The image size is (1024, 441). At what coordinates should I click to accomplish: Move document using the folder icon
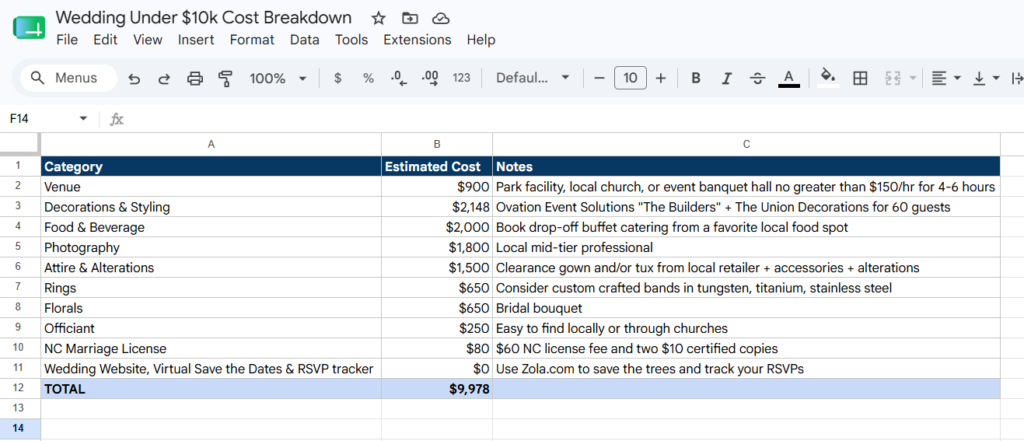pos(410,18)
